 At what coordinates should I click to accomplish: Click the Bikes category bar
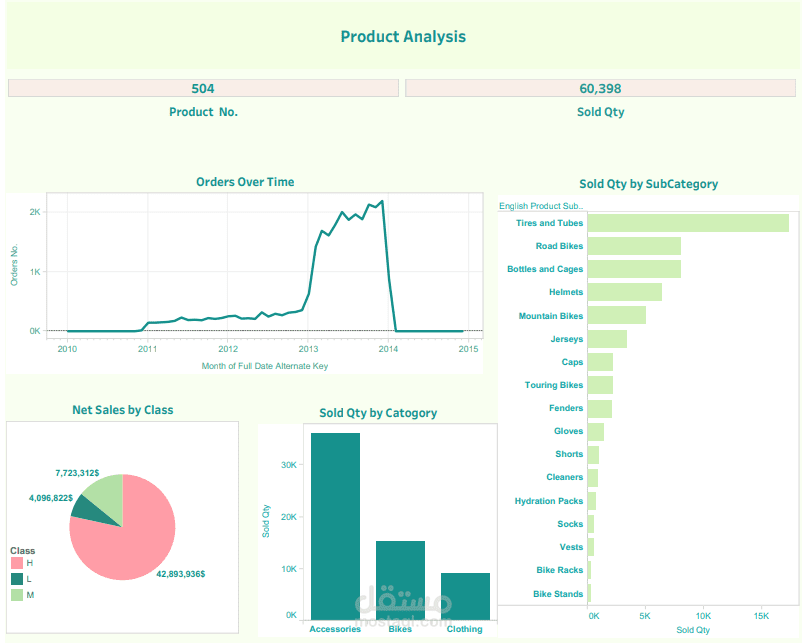click(400, 580)
